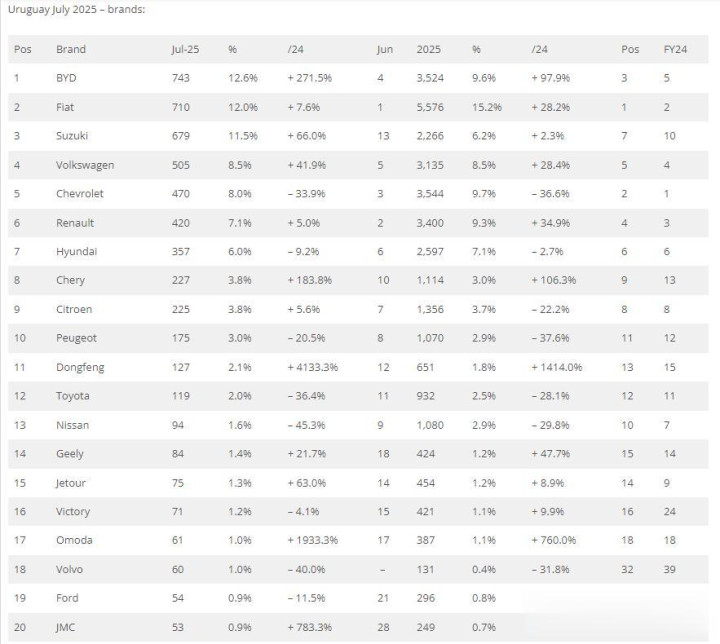Click the Suzuki brand name
This screenshot has width=720, height=644.
pyautogui.click(x=73, y=136)
